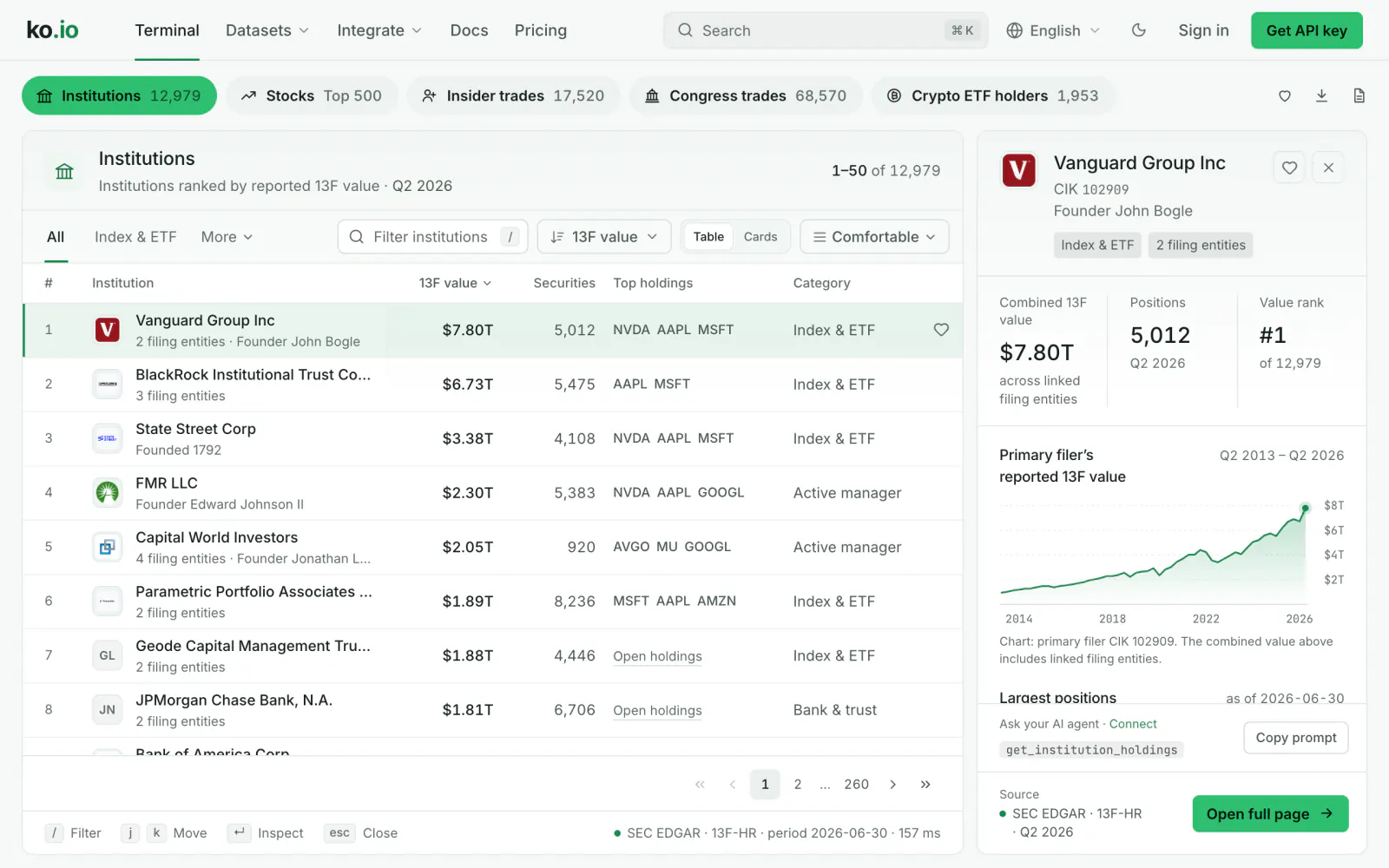This screenshot has width=1389, height=868.
Task: Open the 13F value sort dropdown
Action: coord(604,237)
